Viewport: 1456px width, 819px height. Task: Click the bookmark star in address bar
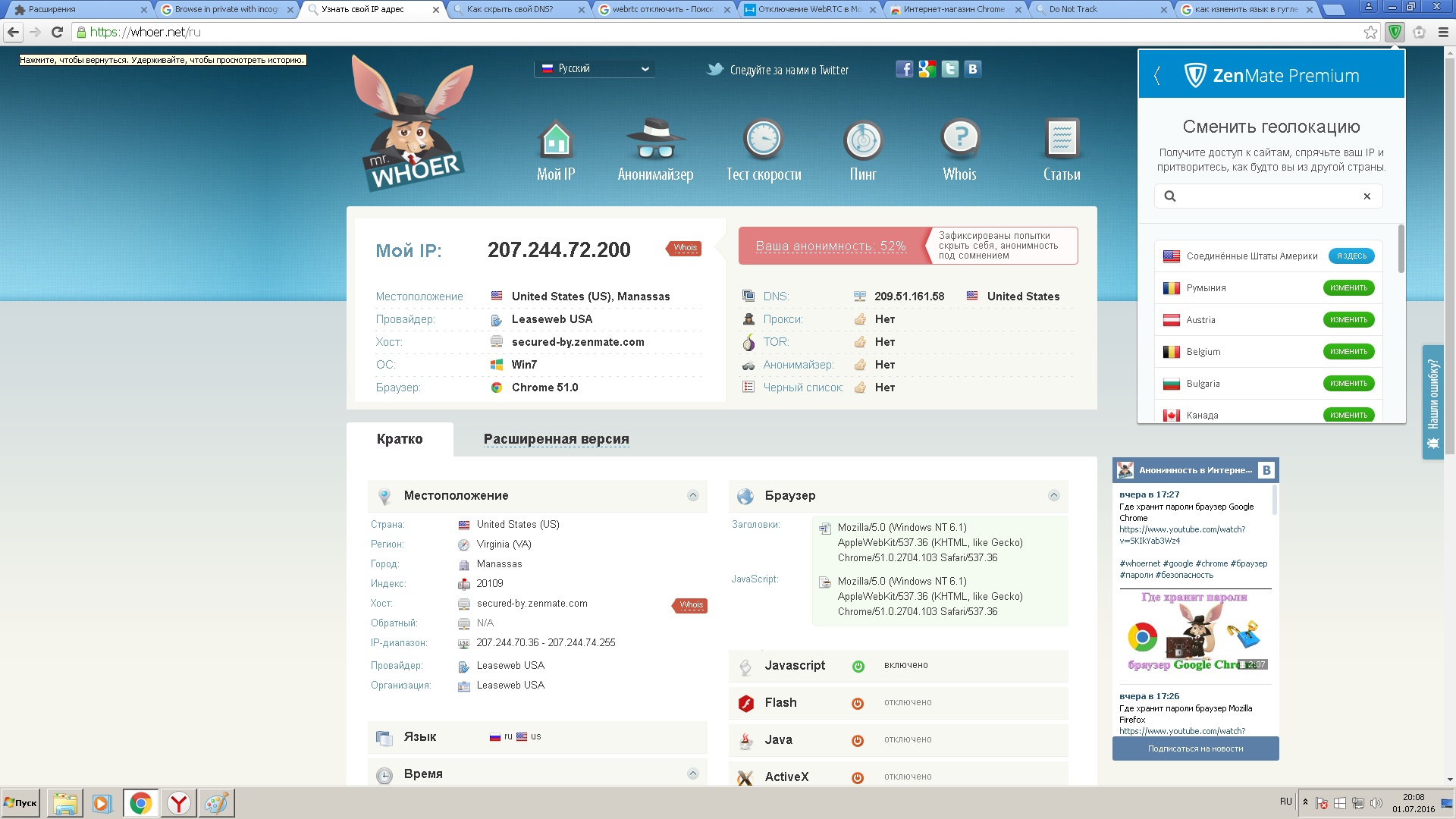click(x=1370, y=32)
